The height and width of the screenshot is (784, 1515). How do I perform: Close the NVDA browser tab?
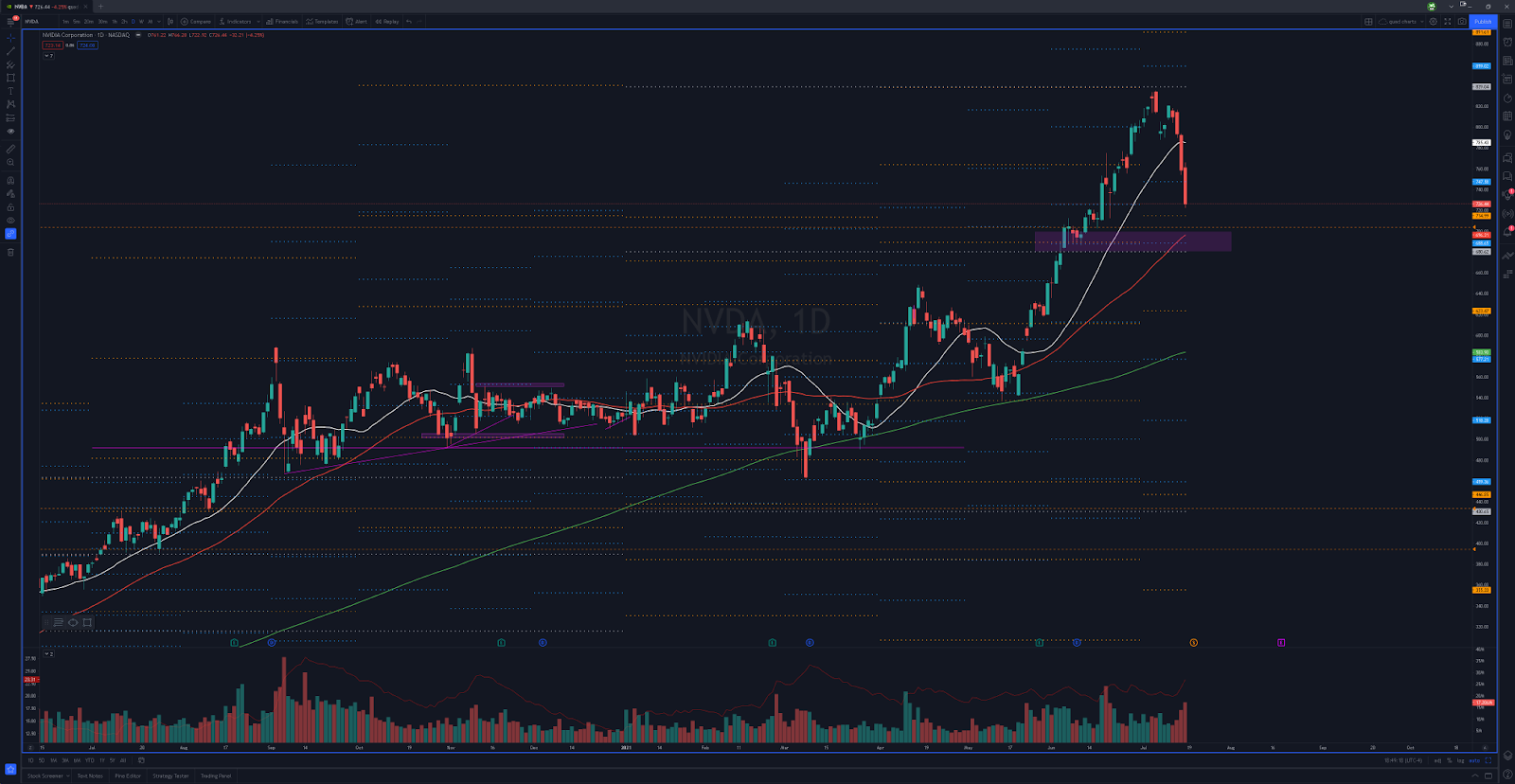85,7
